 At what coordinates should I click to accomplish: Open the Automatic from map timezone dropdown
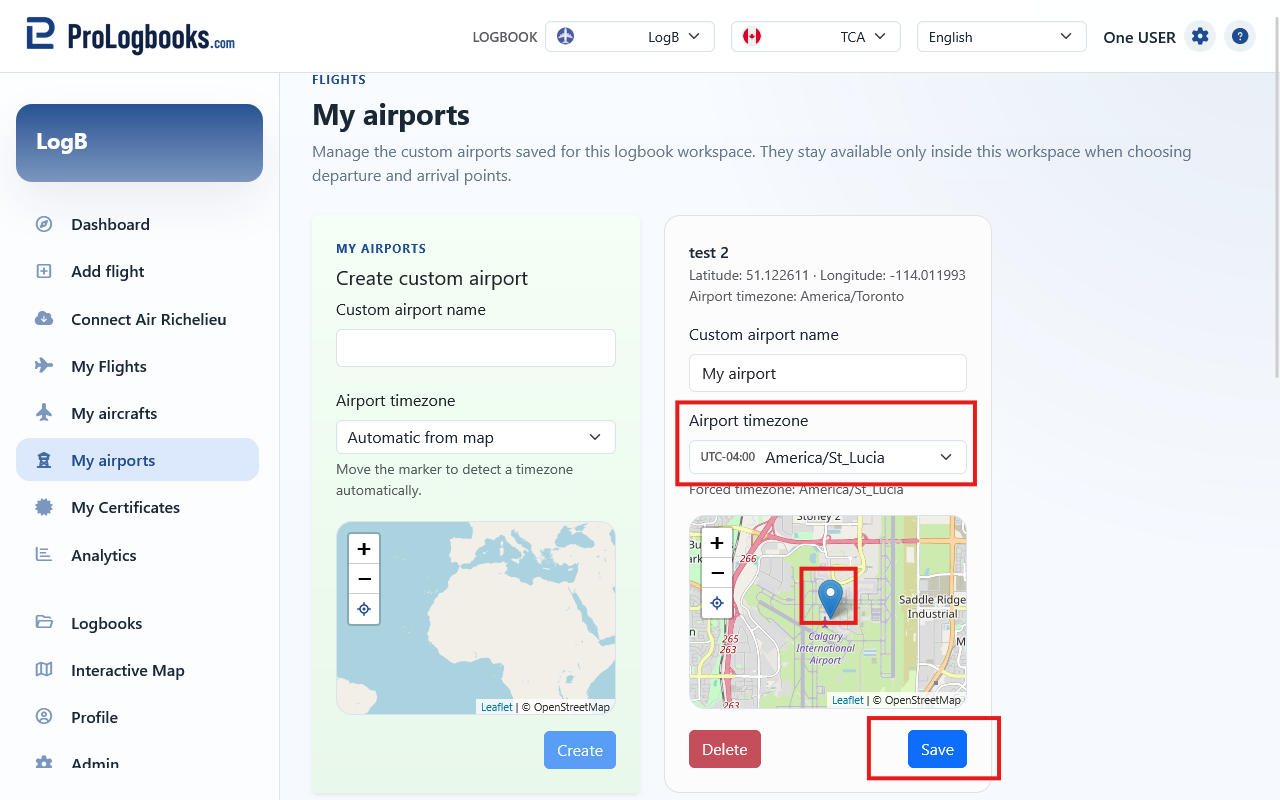click(476, 437)
